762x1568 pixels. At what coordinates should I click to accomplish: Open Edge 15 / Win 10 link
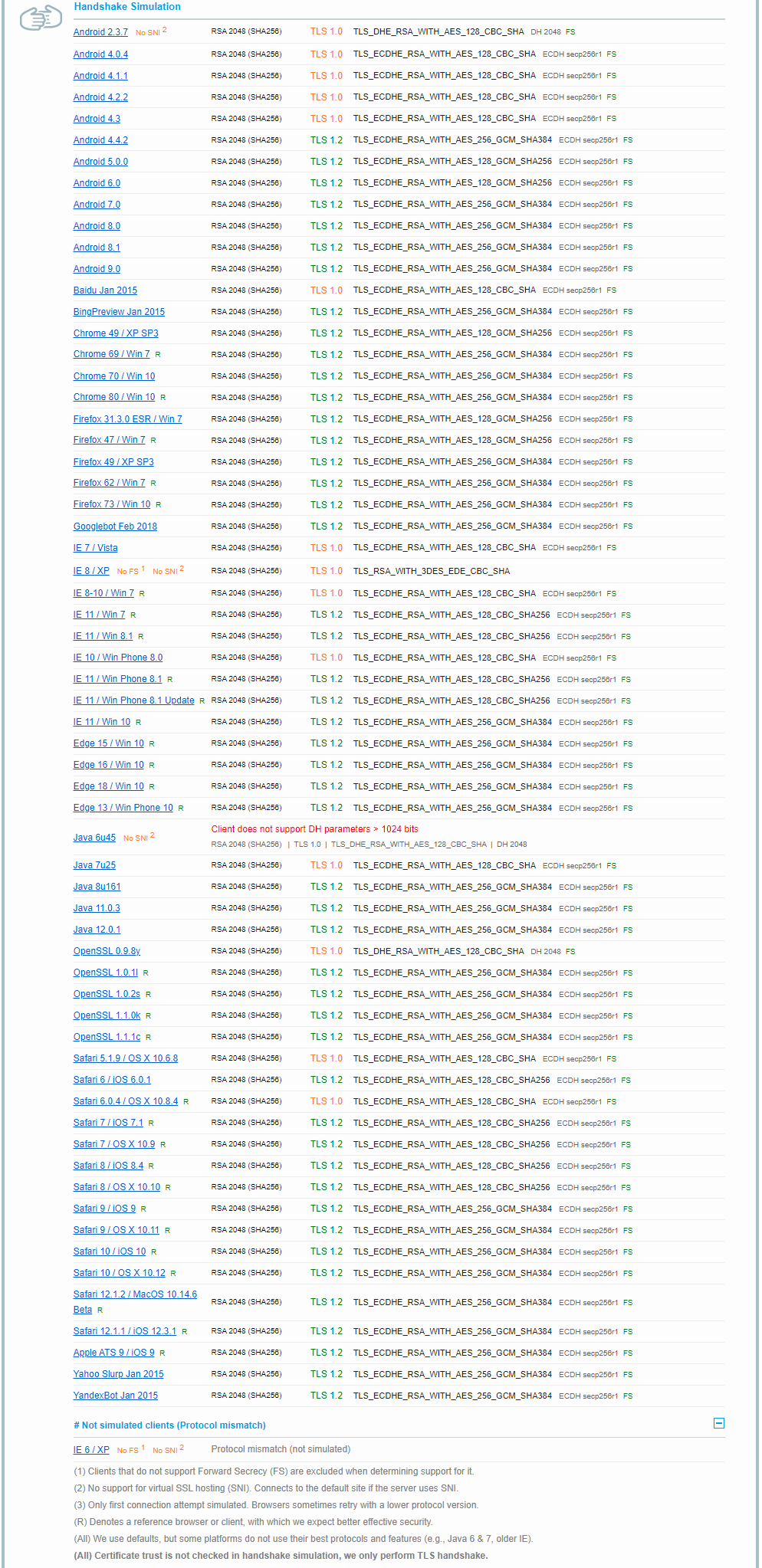pyautogui.click(x=108, y=743)
